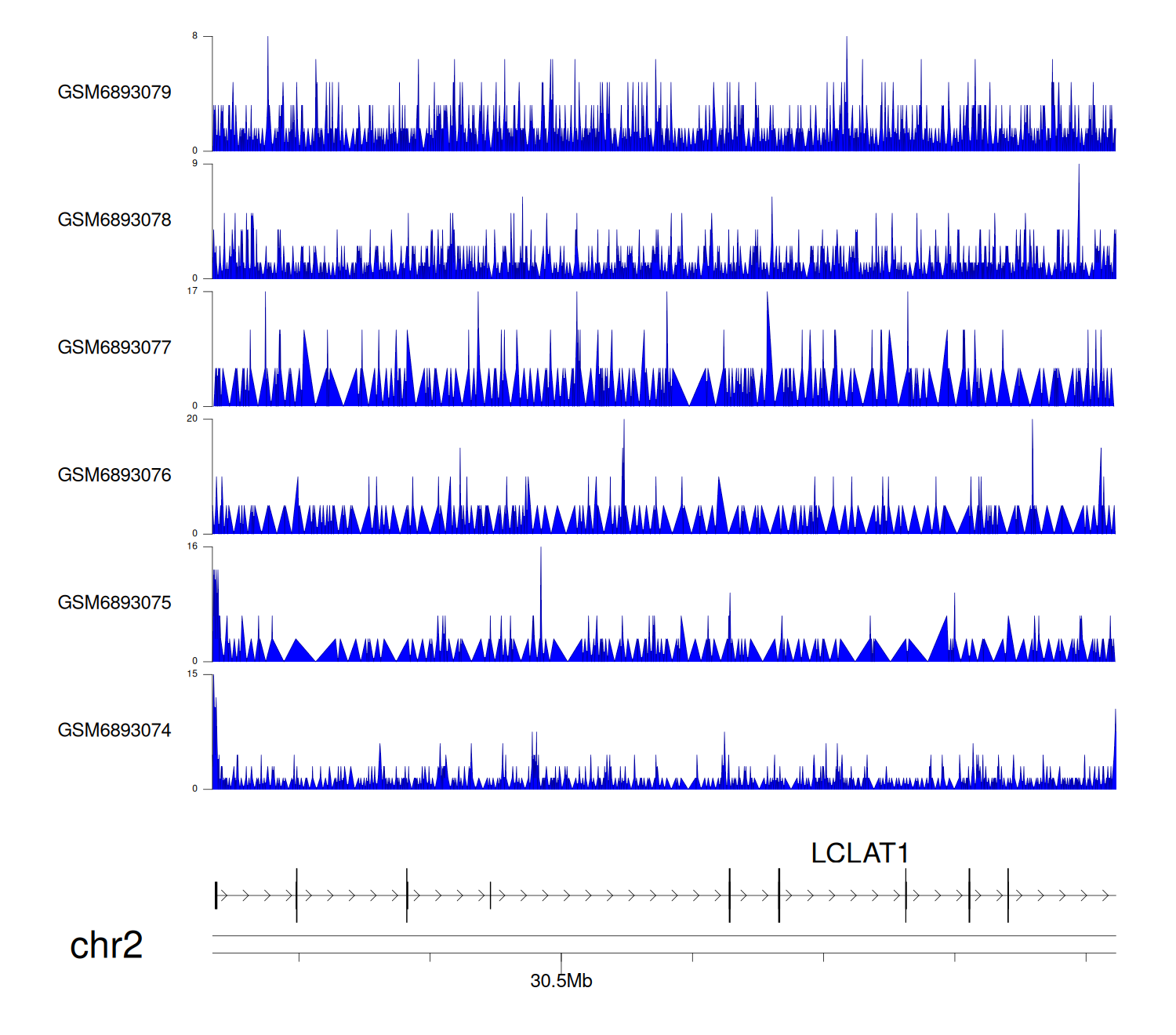Click the first exon bar of LCLAT1 gene

click(x=216, y=895)
